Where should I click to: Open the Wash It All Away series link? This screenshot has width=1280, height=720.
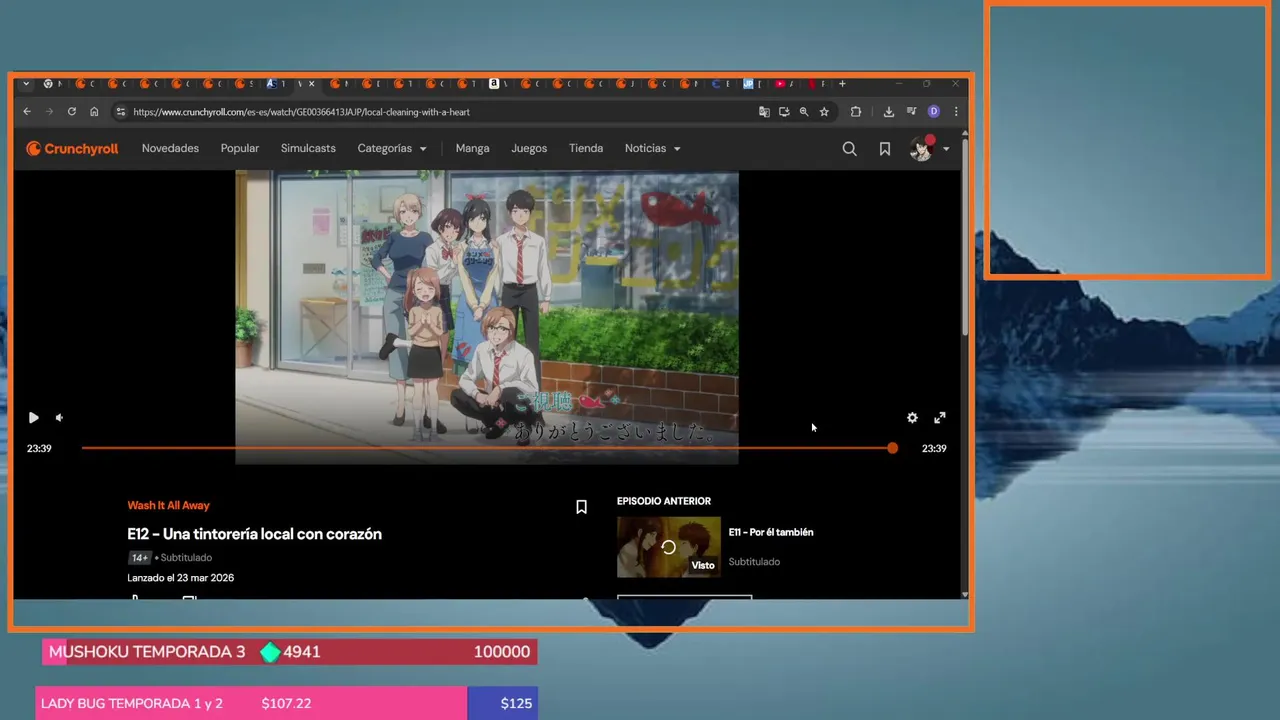pyautogui.click(x=168, y=506)
